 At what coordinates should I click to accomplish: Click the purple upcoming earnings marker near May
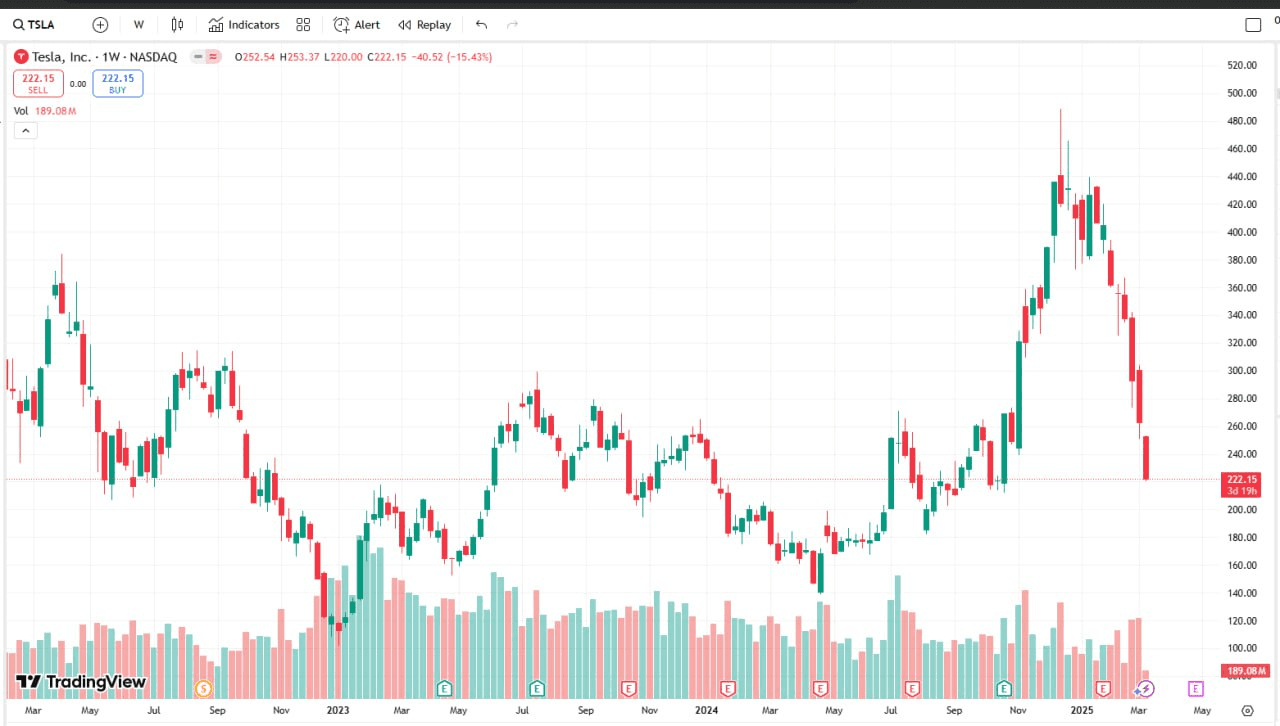pyautogui.click(x=1195, y=688)
